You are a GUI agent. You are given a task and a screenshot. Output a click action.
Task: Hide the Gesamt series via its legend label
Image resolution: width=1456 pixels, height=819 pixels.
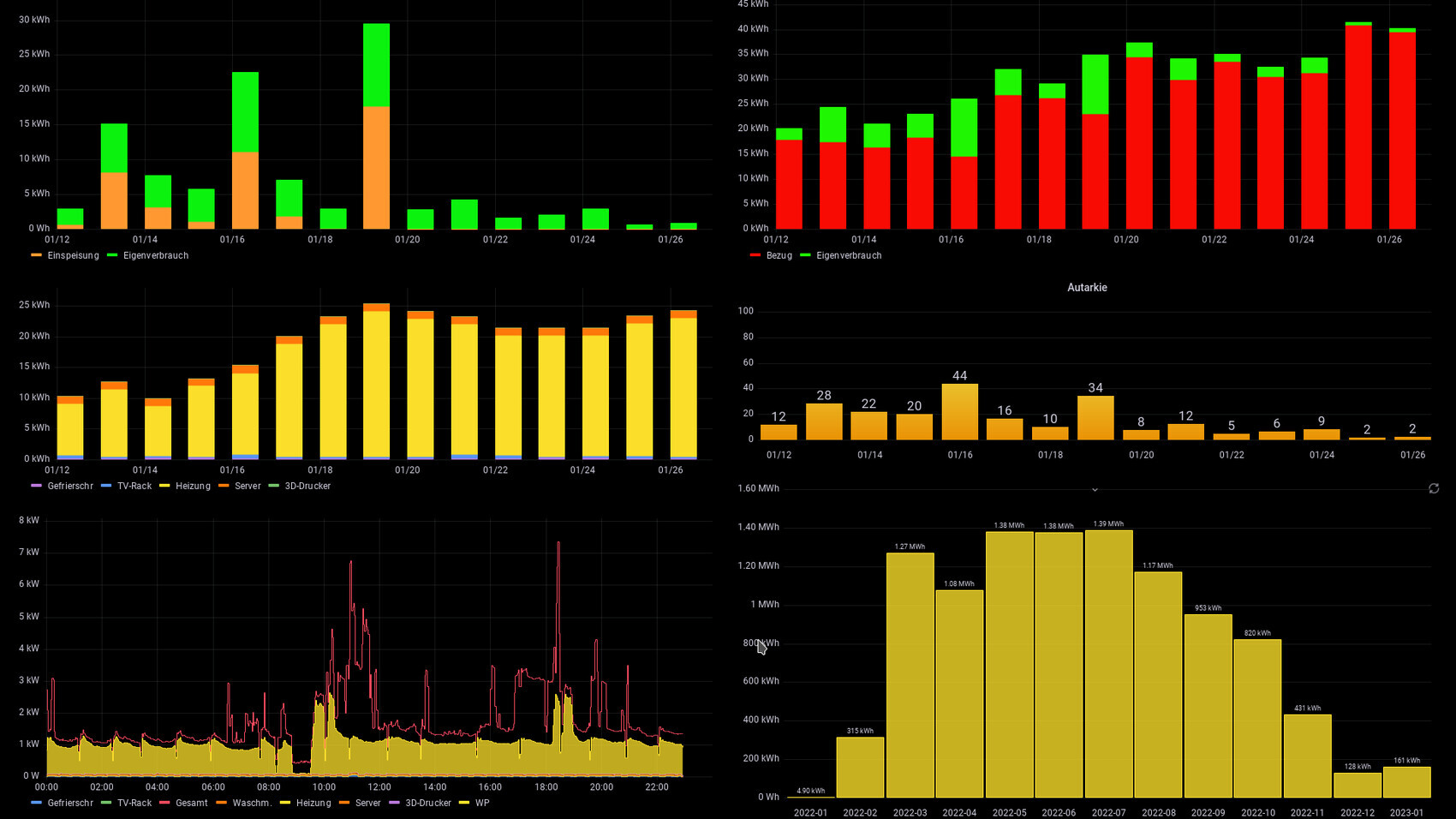pos(191,803)
